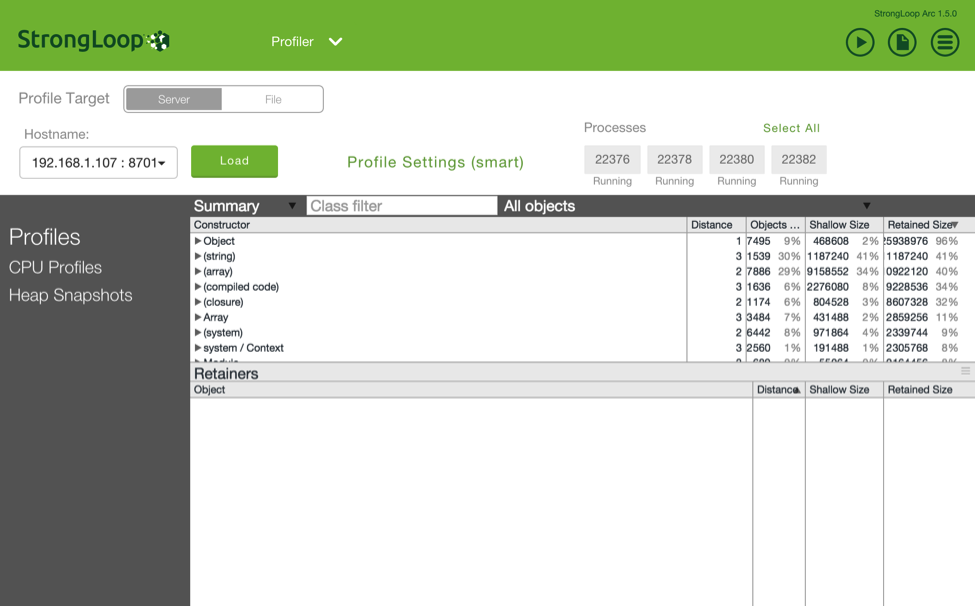Open the hamburger menu icon top right
Image resolution: width=975 pixels, height=607 pixels.
coord(943,42)
